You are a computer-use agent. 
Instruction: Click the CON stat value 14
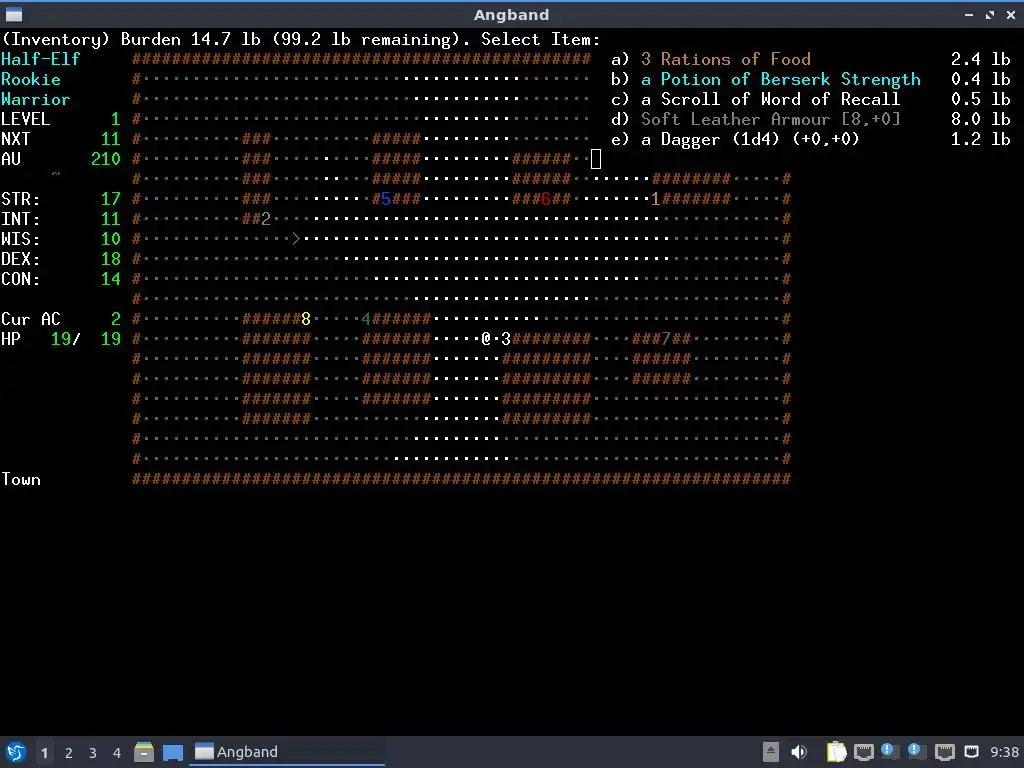click(x=110, y=279)
